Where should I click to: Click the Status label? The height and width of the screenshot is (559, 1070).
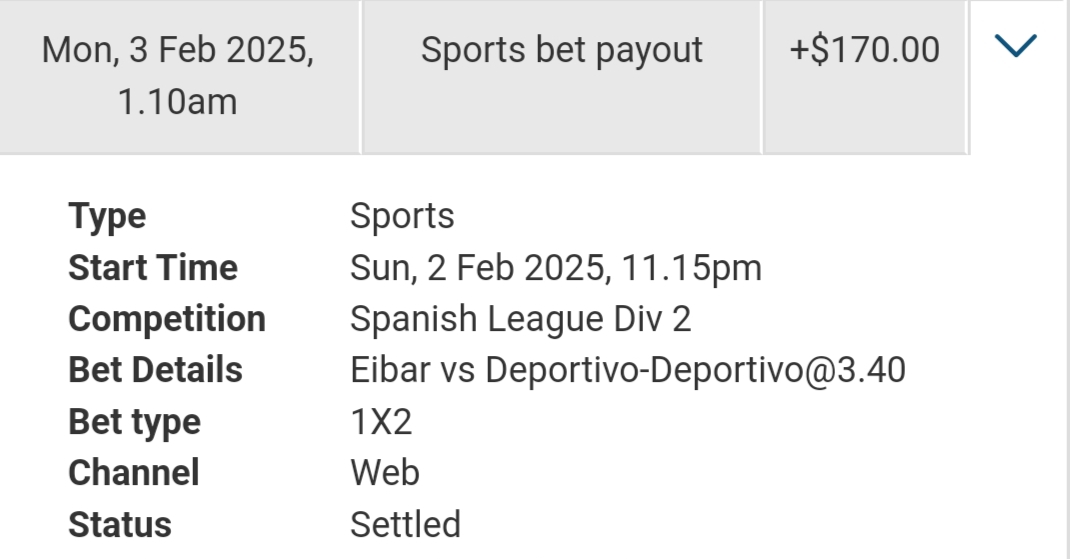point(120,525)
